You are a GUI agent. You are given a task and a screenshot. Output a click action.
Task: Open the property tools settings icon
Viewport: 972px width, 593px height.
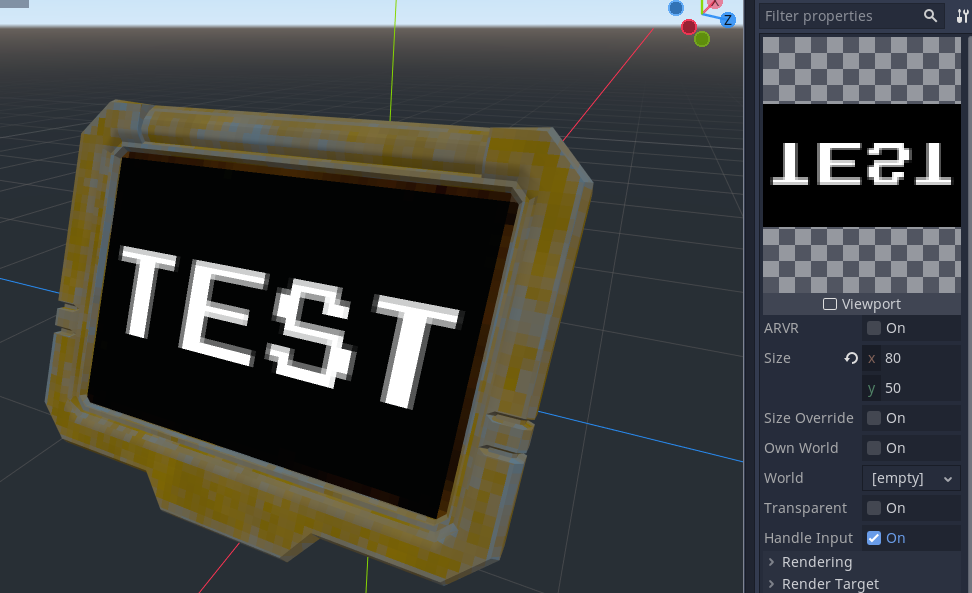(963, 16)
